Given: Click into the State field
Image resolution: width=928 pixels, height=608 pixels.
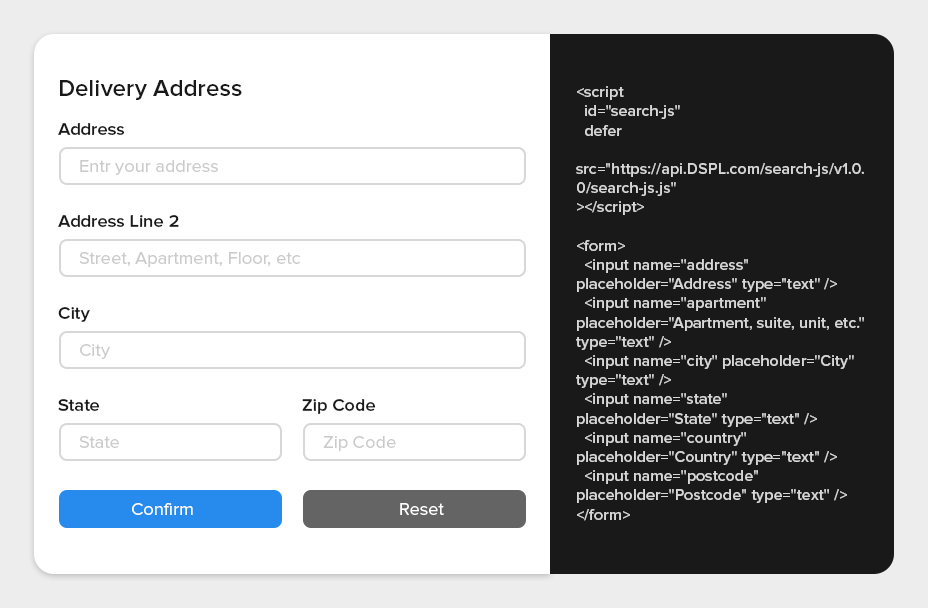Looking at the screenshot, I should coord(170,442).
